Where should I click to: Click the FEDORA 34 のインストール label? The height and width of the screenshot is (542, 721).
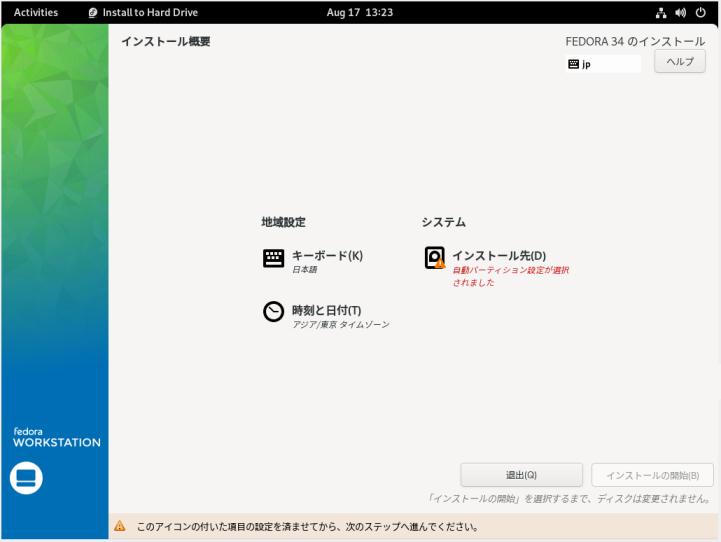tap(635, 41)
